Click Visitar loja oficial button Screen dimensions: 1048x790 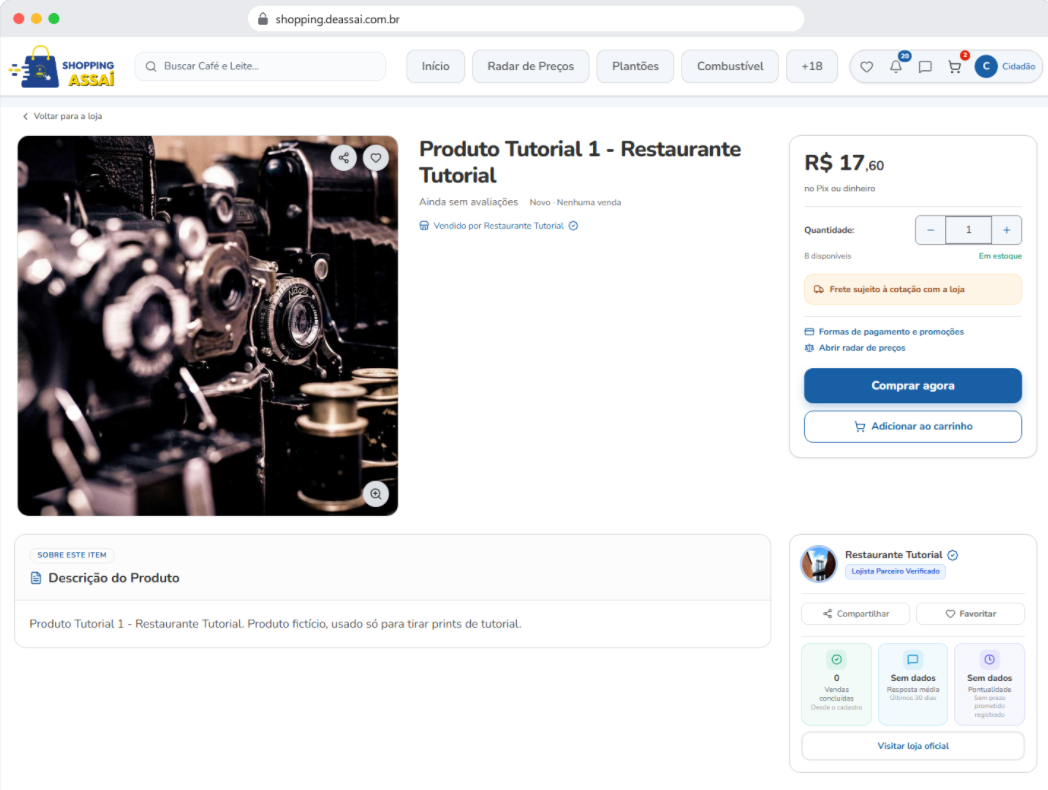click(913, 746)
